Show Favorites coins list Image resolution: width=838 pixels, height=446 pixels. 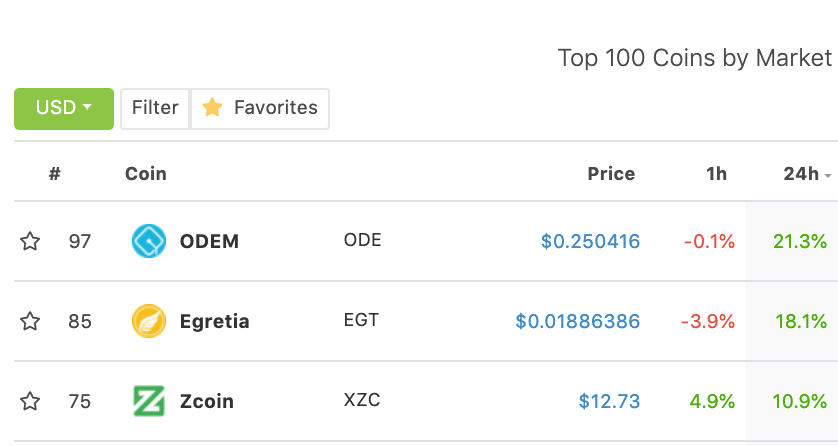pyautogui.click(x=260, y=109)
